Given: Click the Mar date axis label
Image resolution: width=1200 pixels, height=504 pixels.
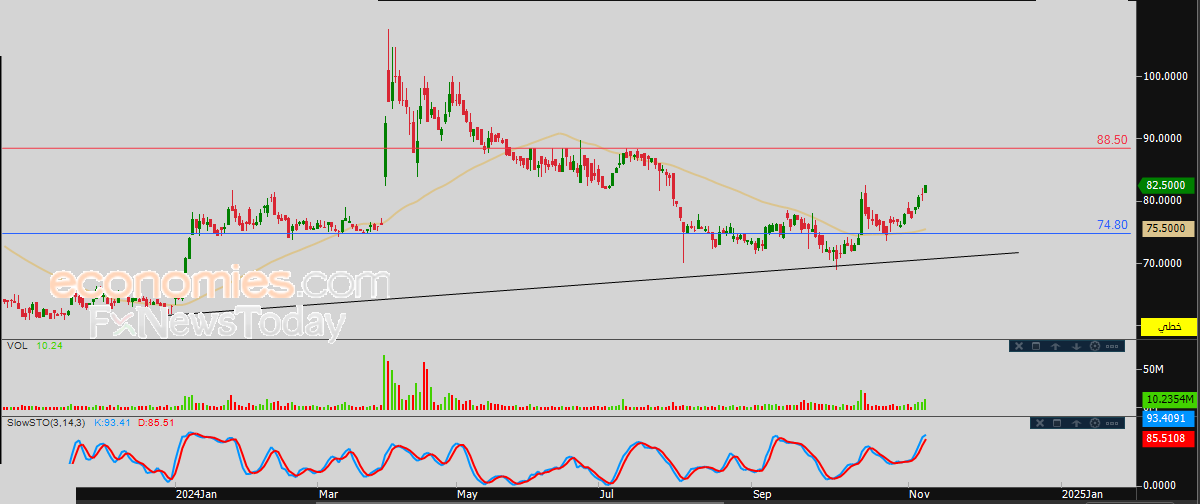Looking at the screenshot, I should pyautogui.click(x=328, y=494).
